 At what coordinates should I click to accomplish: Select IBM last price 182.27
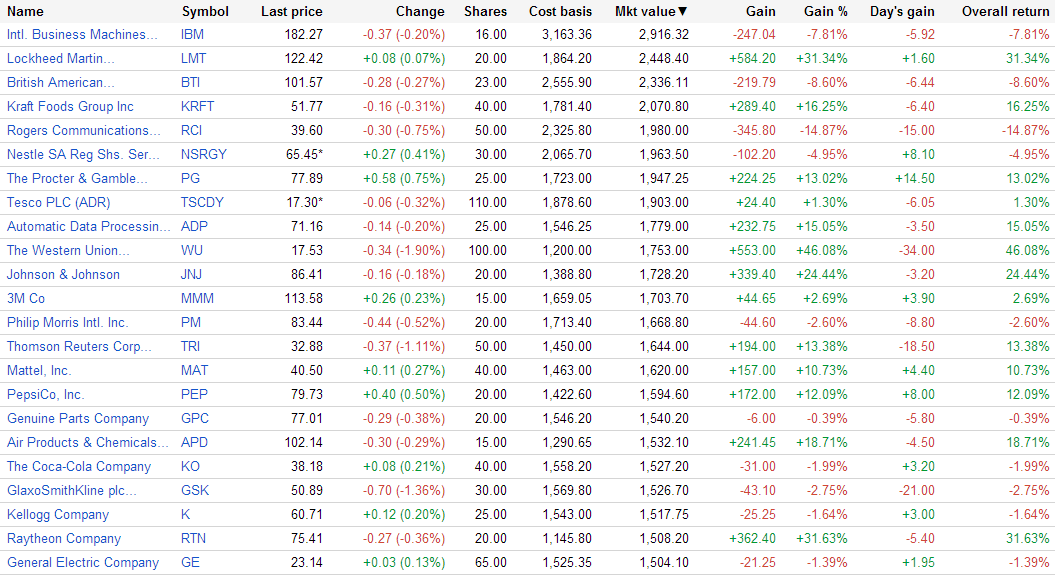pyautogui.click(x=303, y=34)
